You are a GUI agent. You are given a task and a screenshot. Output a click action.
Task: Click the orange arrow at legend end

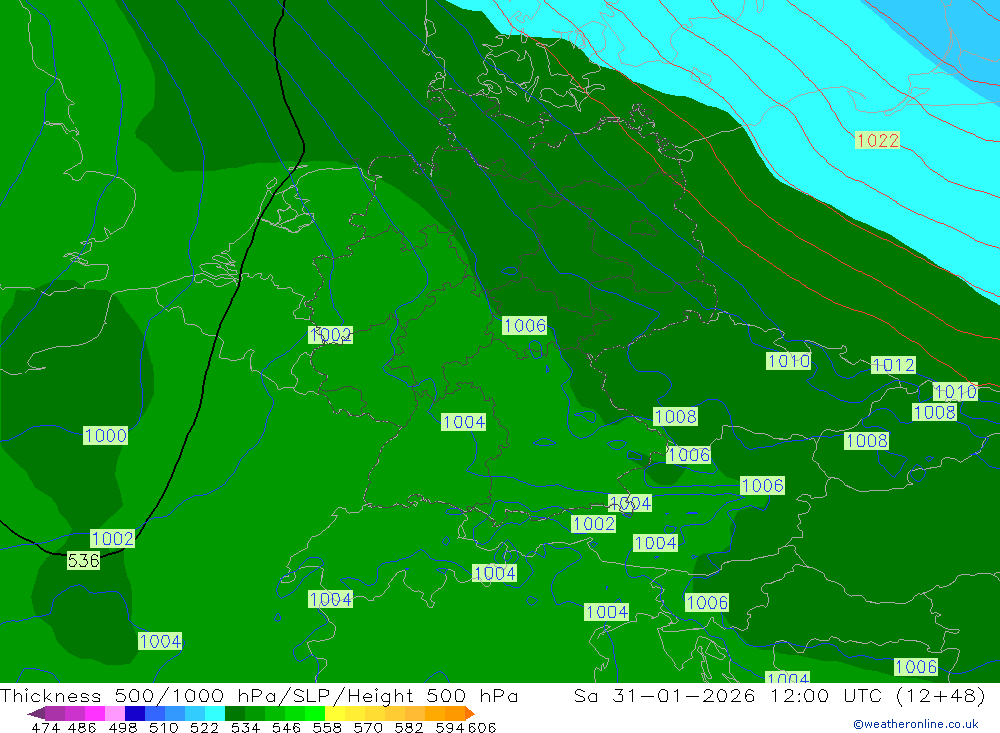pyautogui.click(x=469, y=713)
